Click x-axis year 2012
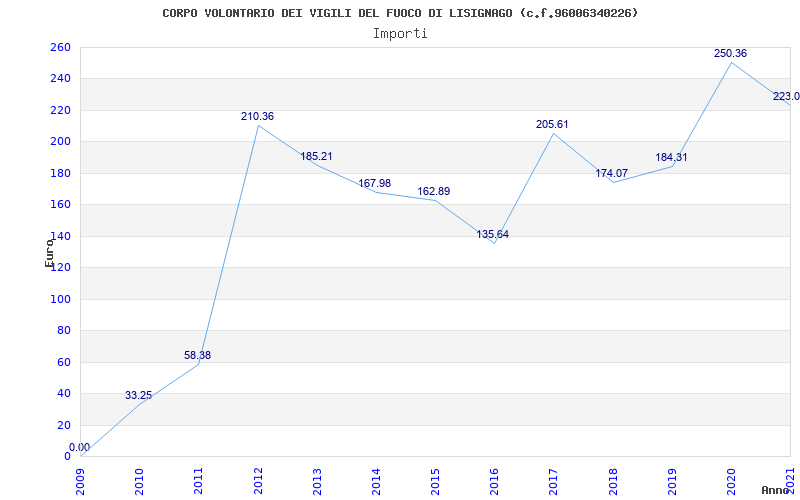 258,481
